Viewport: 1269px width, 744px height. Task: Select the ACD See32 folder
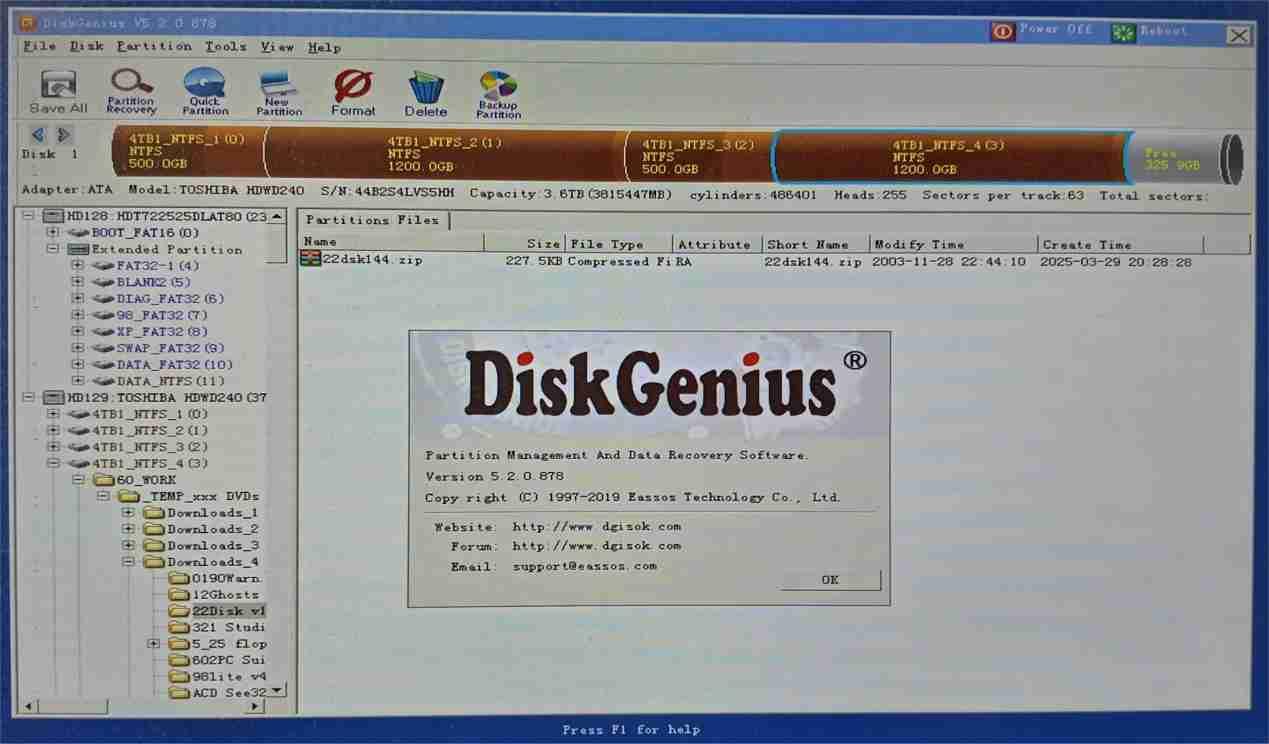pos(217,692)
